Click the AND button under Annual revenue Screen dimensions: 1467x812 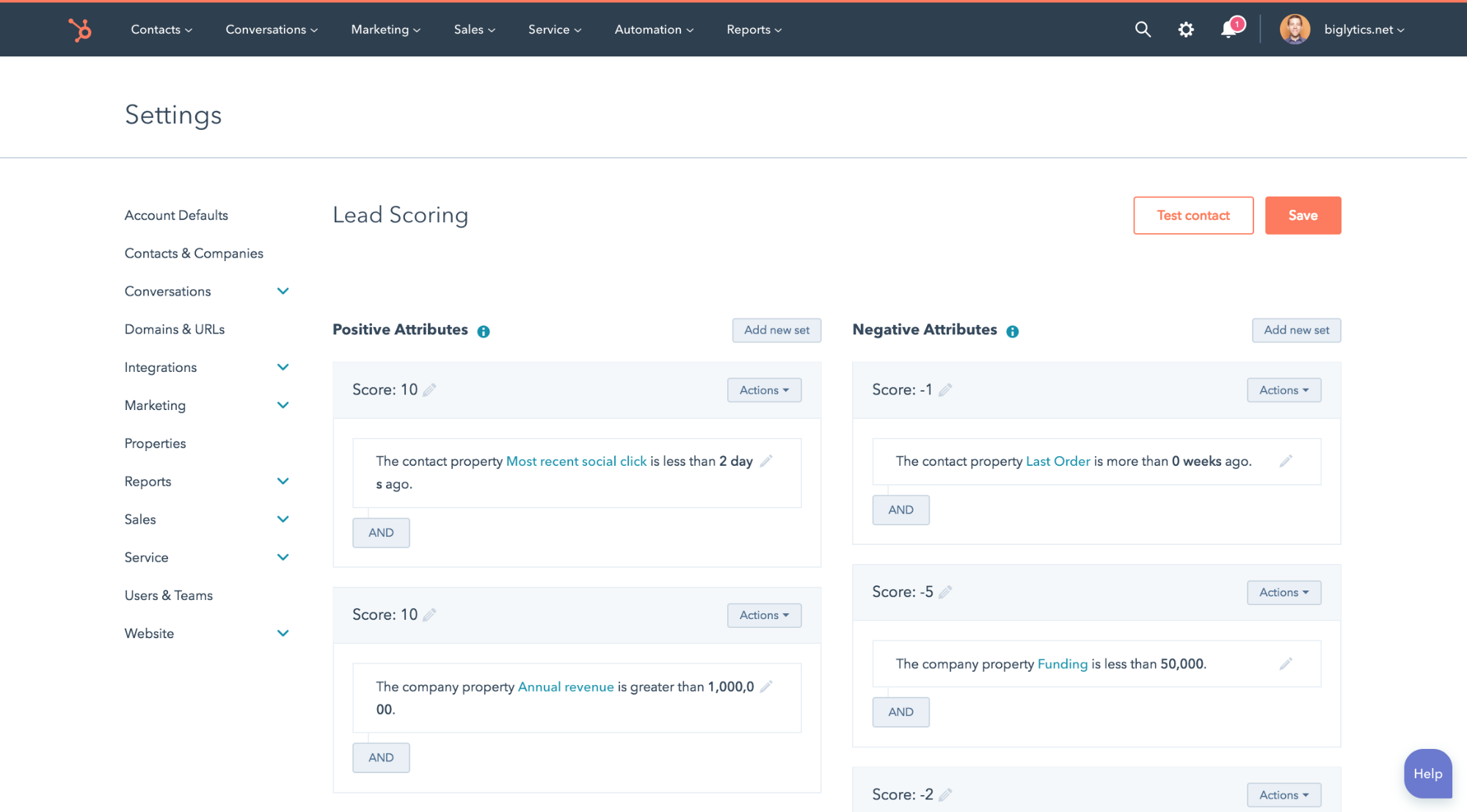pyautogui.click(x=381, y=757)
